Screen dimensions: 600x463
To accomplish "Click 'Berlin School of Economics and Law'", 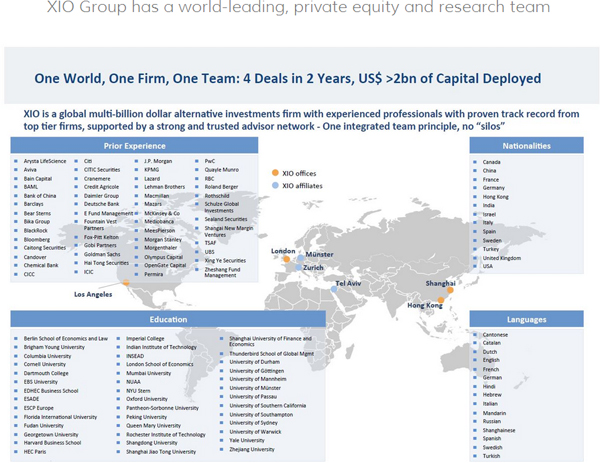I will 66,339.
